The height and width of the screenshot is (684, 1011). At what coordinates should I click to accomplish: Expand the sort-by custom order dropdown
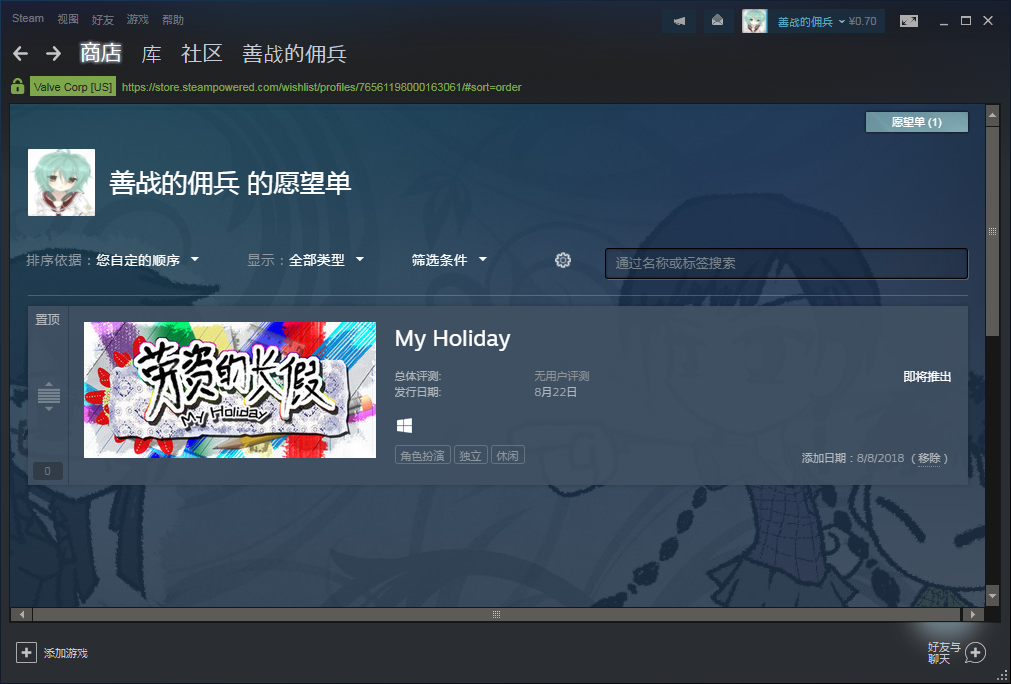(x=148, y=260)
